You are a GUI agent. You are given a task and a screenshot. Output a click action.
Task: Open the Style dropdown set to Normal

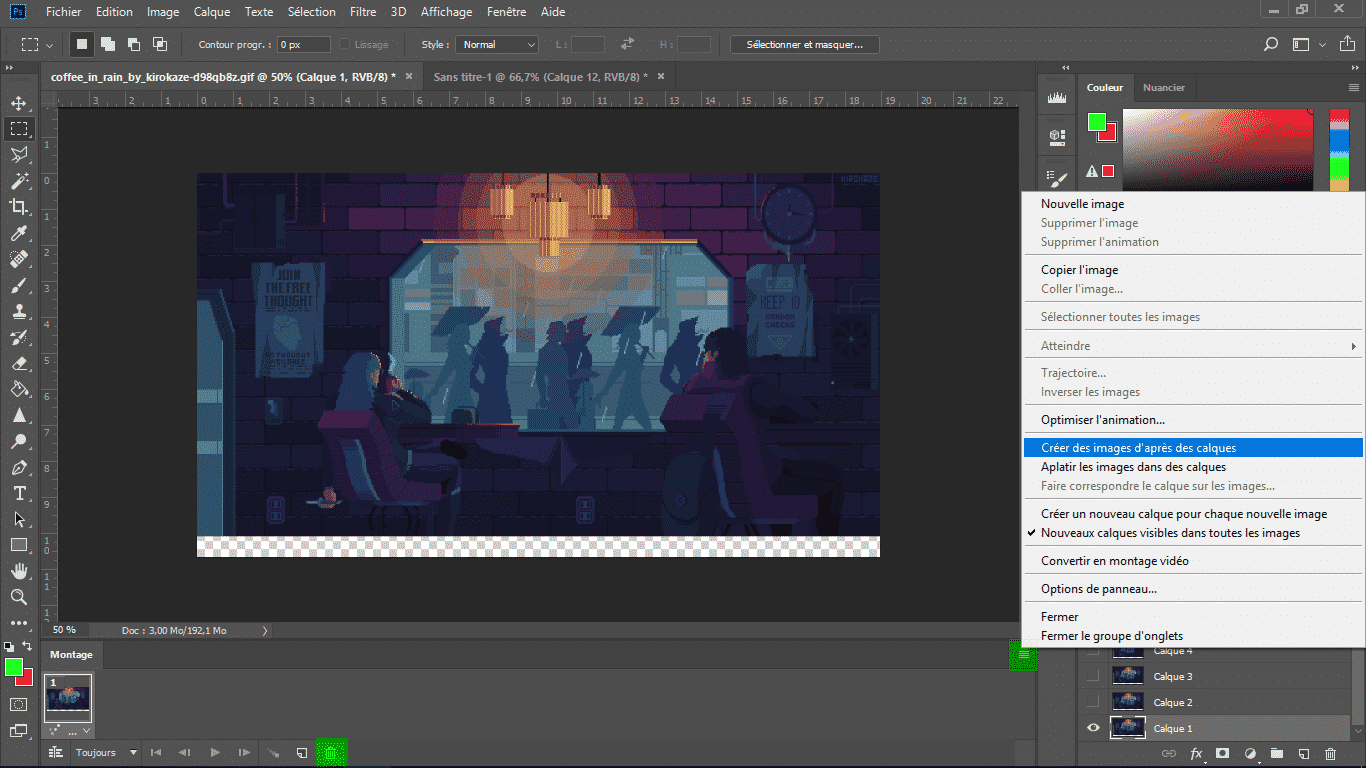[x=497, y=45]
